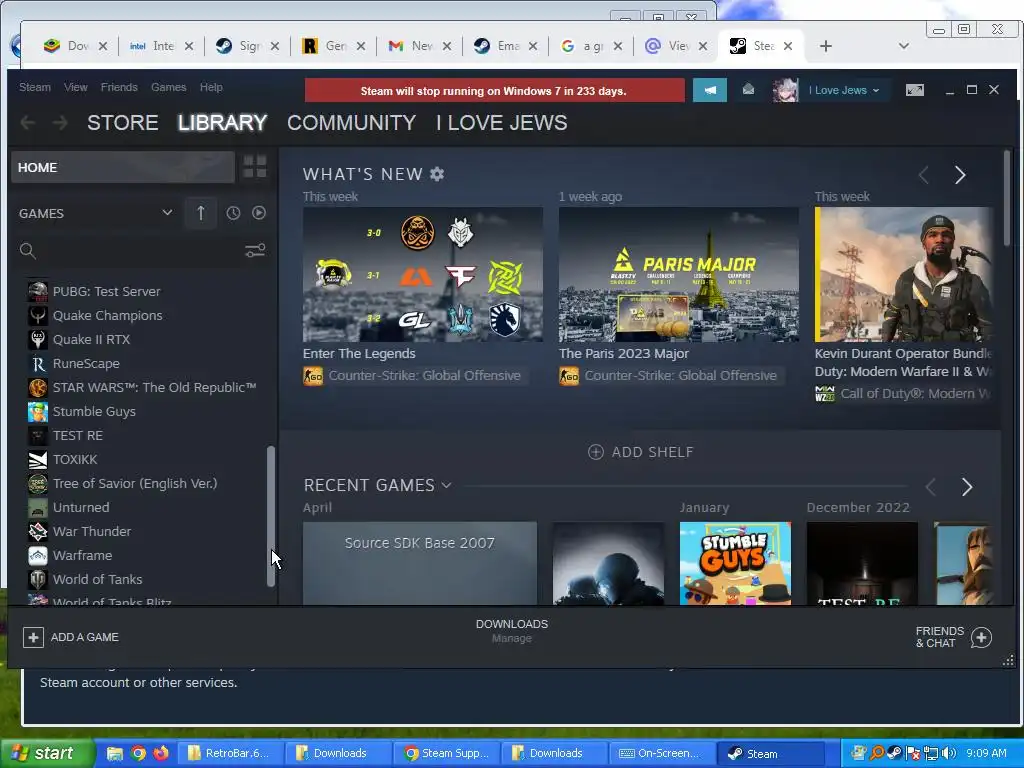Screen dimensions: 1024x768
Task: Go to the STORE tab
Action: point(123,123)
